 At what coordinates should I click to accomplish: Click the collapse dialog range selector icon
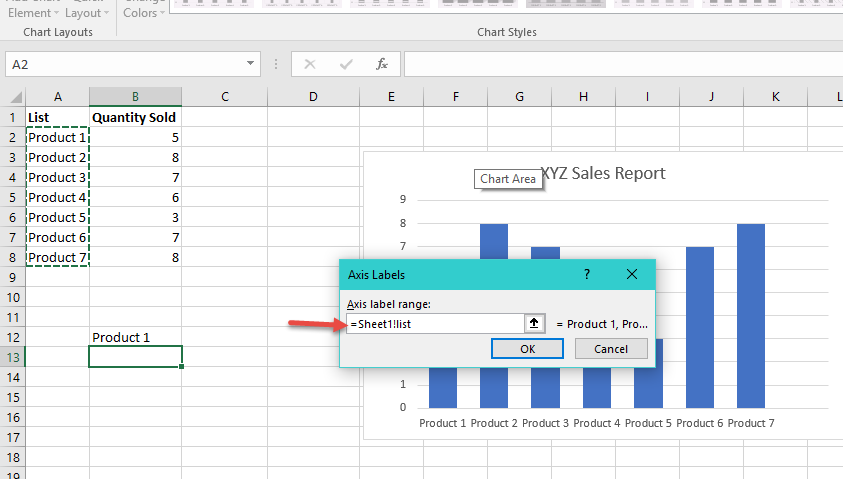(x=534, y=323)
